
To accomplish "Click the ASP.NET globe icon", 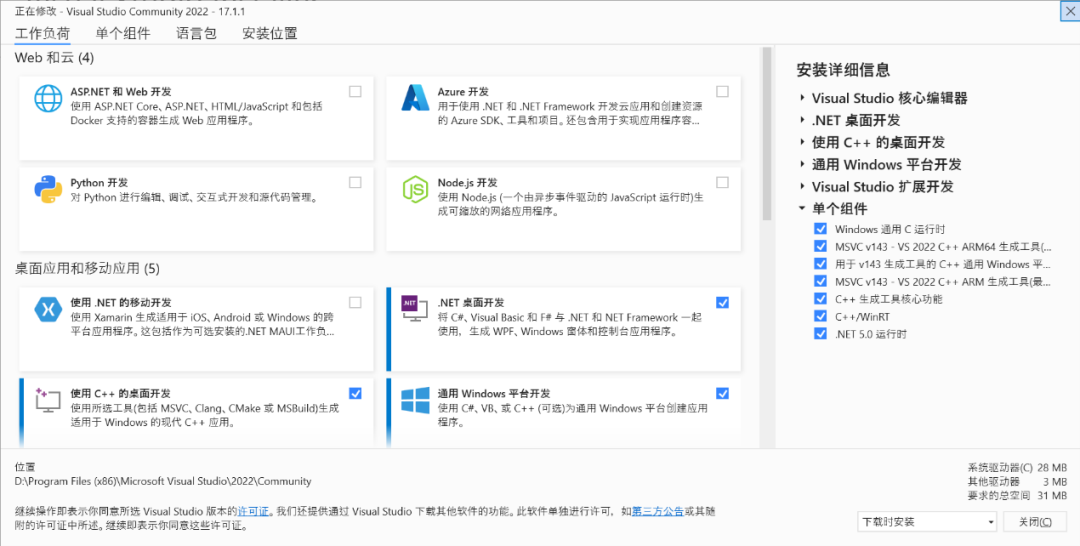I will 48,98.
